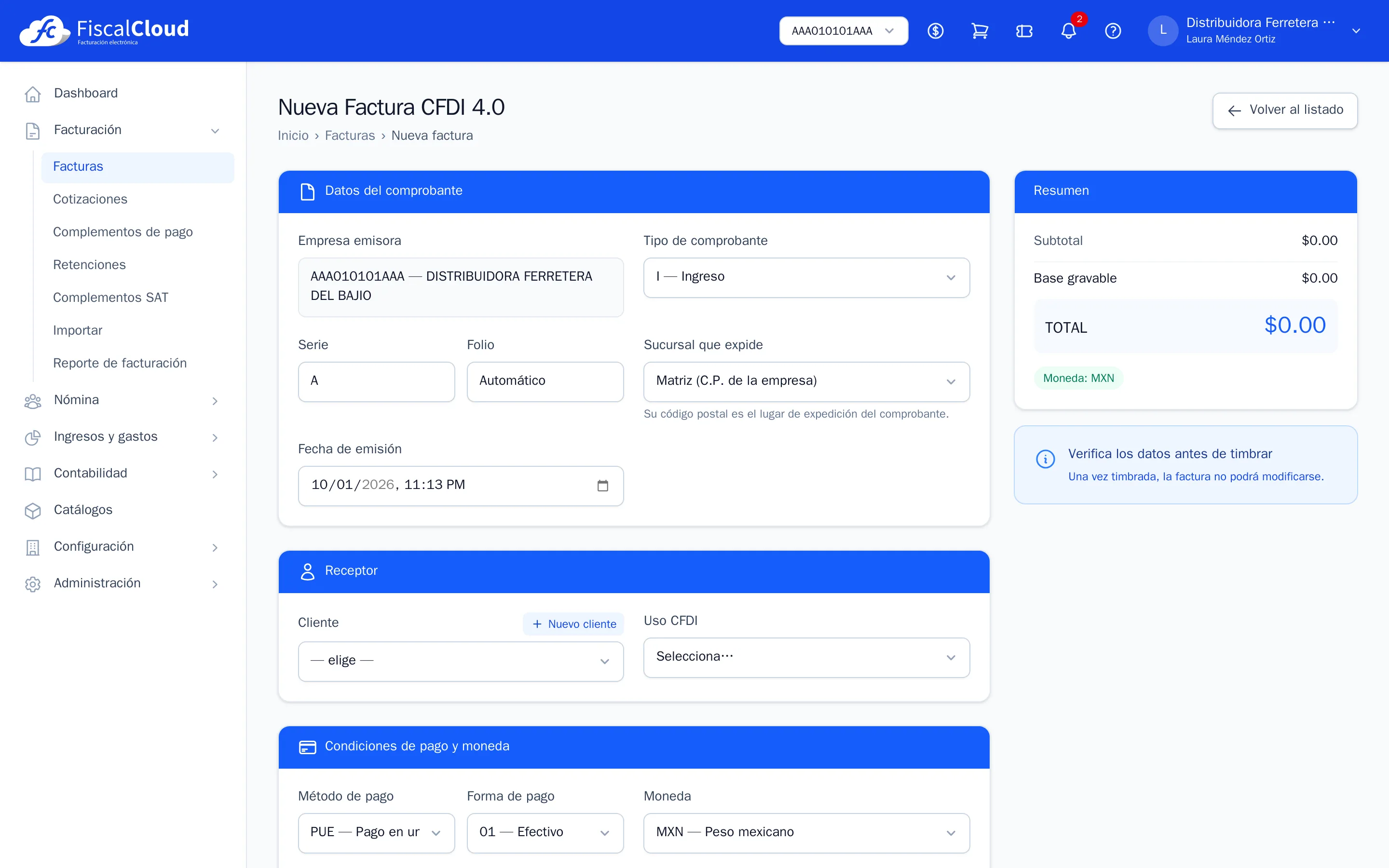Follow the Facturas breadcrumb link
This screenshot has width=1389, height=868.
tap(350, 136)
